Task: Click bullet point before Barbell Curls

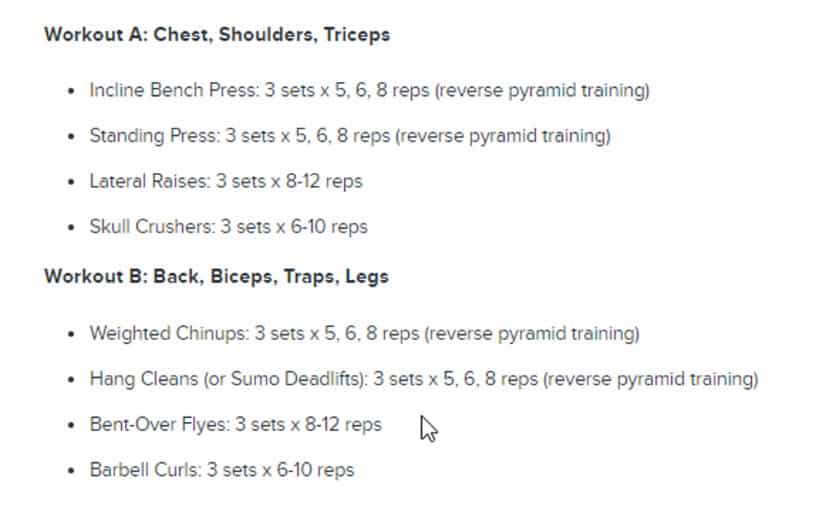Action: (72, 471)
